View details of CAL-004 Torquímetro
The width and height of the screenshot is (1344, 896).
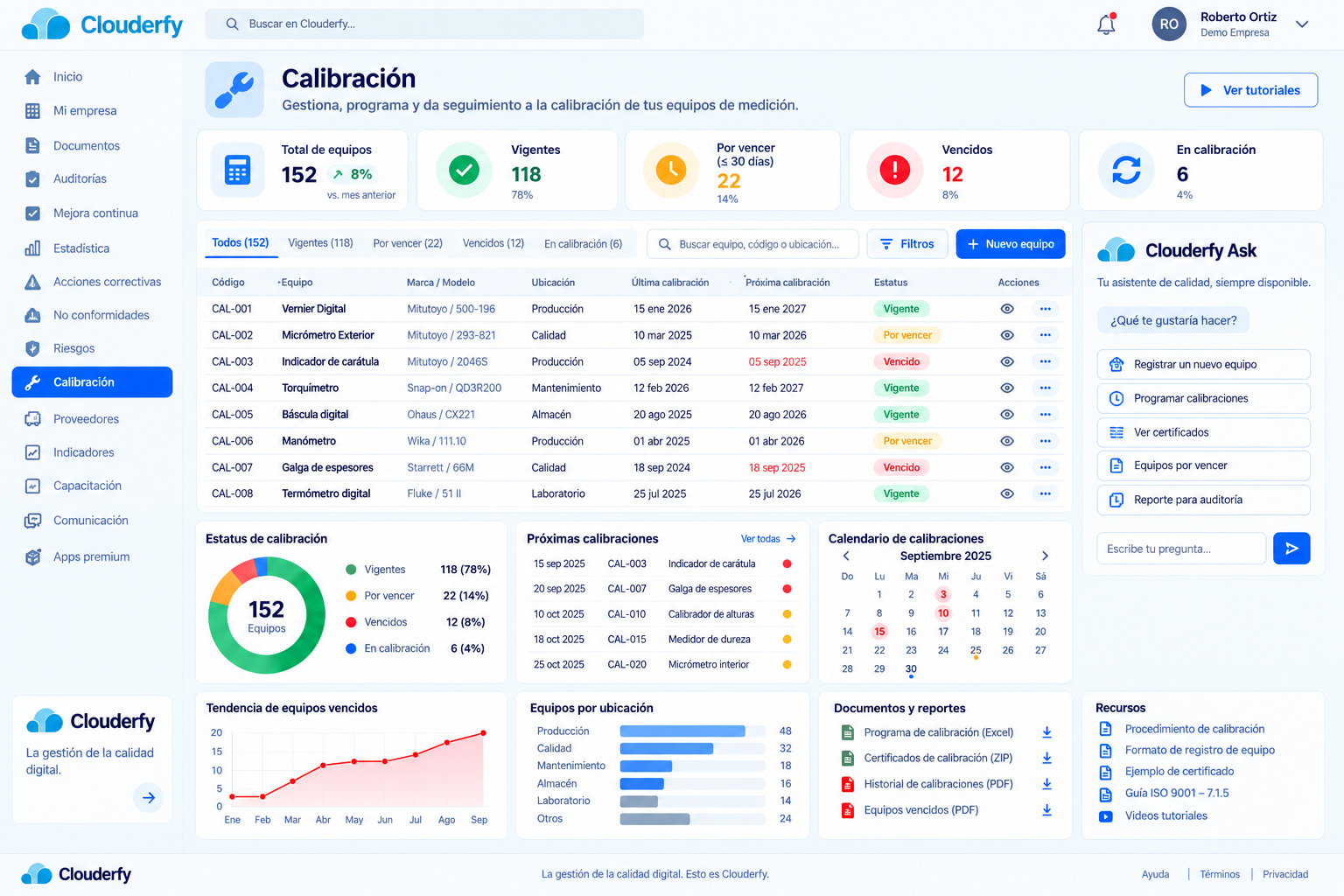click(1007, 388)
